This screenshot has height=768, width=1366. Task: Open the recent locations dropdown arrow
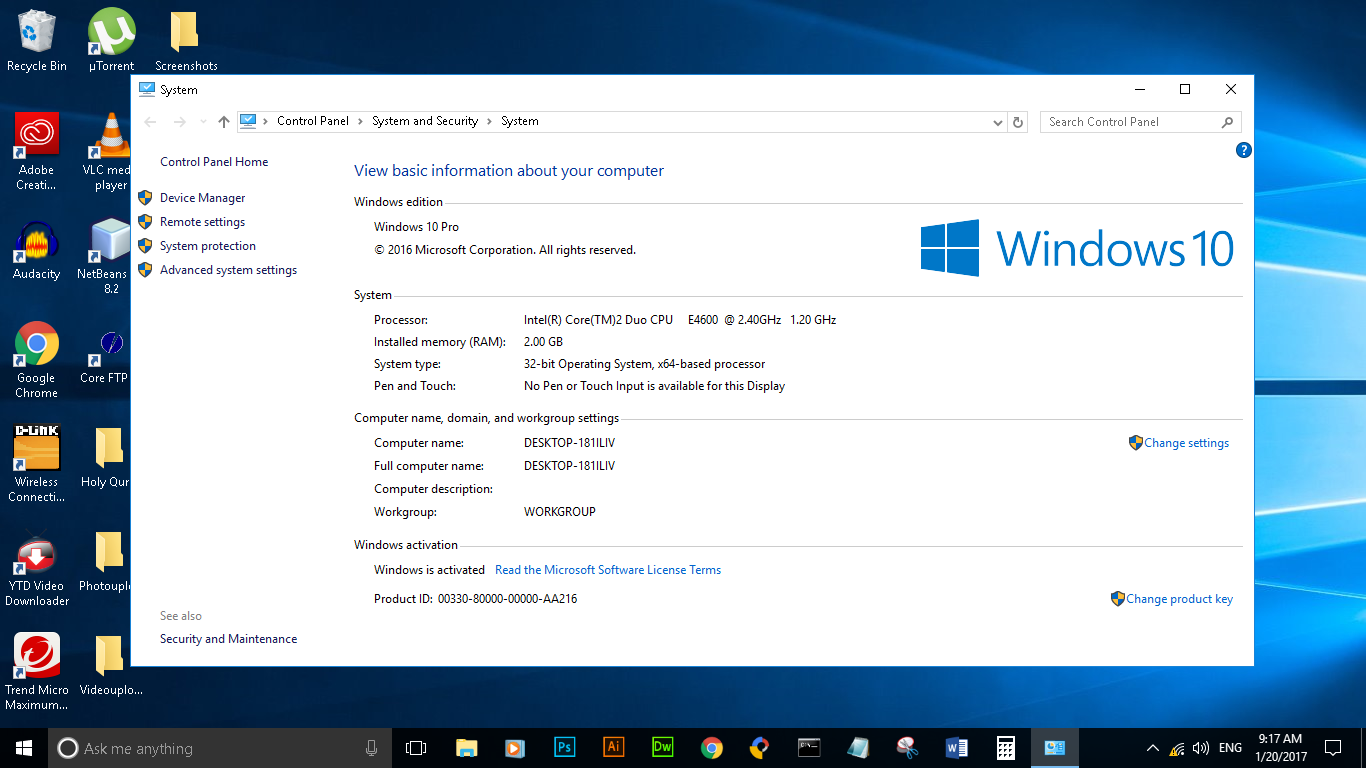pos(203,122)
